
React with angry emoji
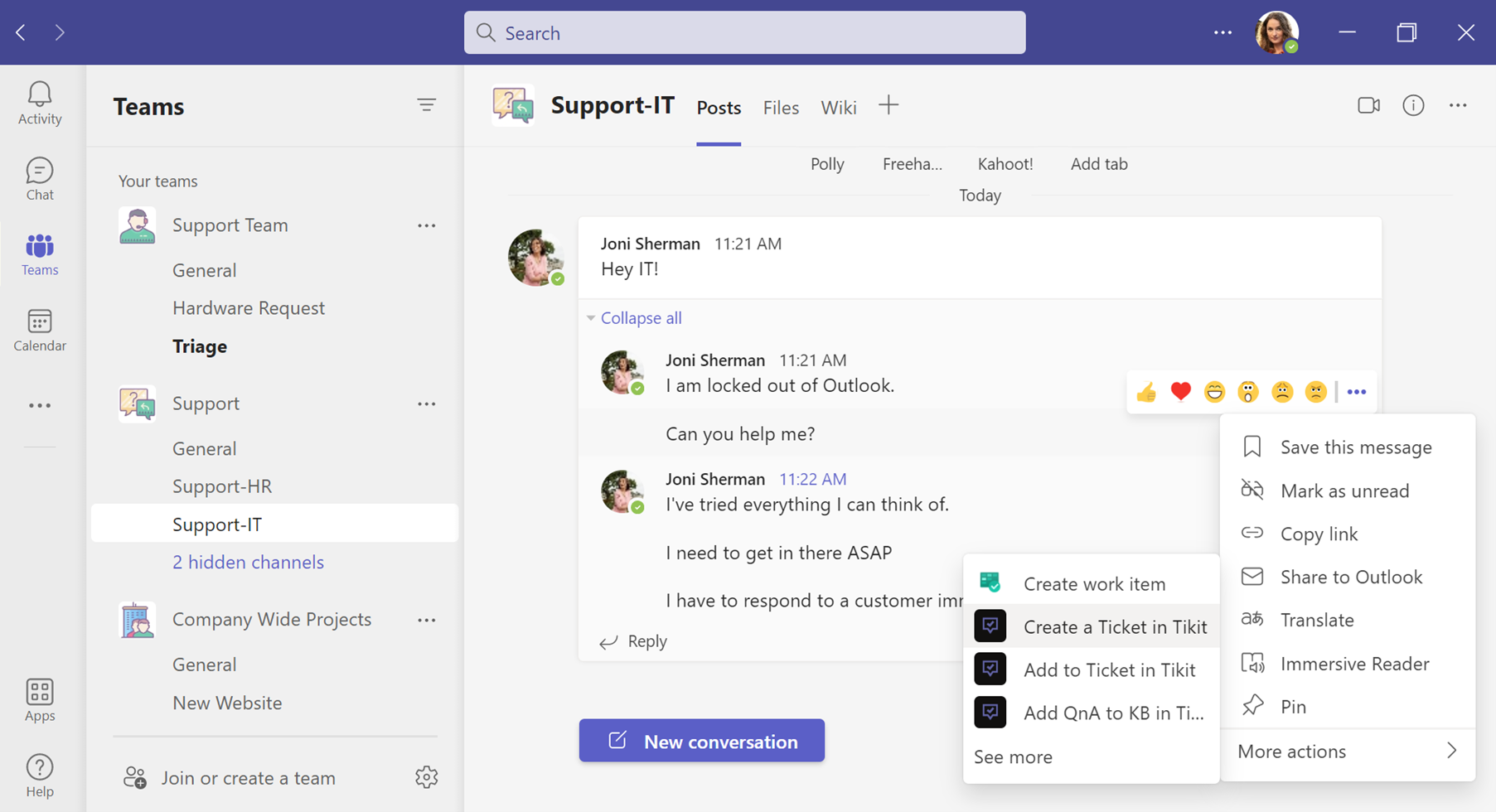(x=1316, y=392)
